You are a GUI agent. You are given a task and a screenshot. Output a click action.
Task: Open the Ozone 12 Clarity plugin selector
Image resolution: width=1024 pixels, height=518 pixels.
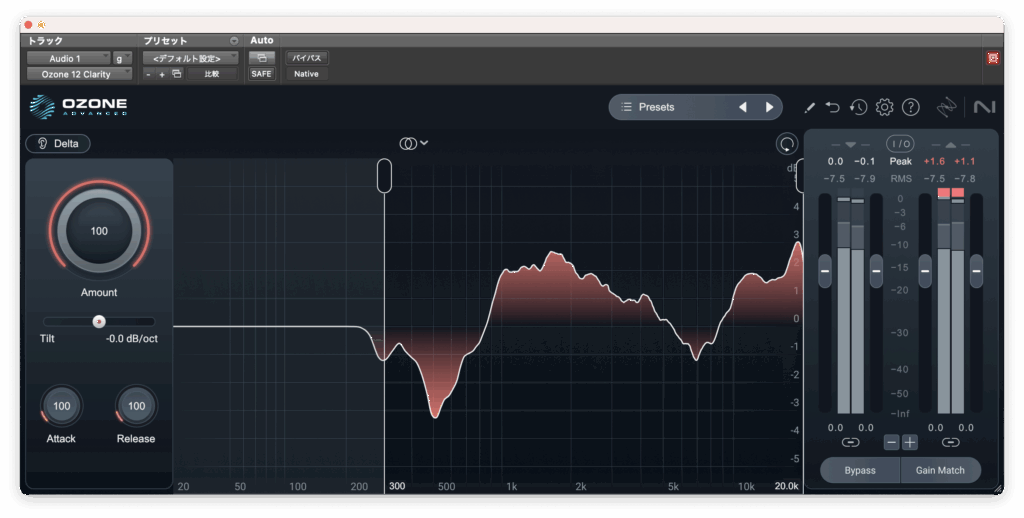pyautogui.click(x=78, y=74)
